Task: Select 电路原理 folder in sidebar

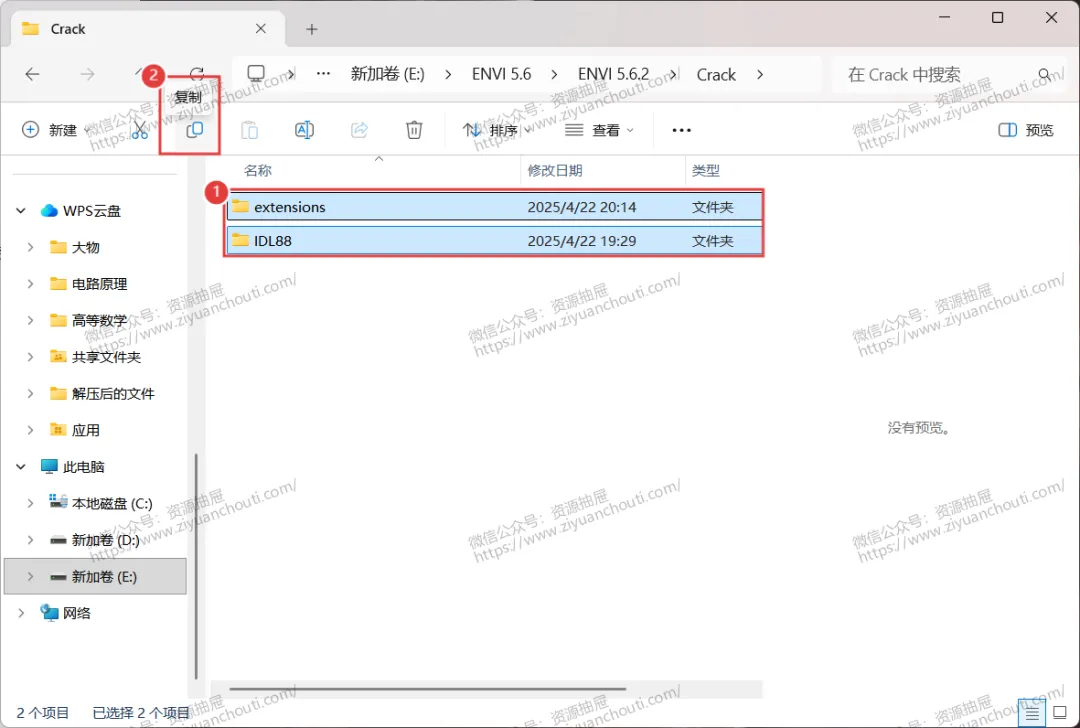Action: coord(89,284)
